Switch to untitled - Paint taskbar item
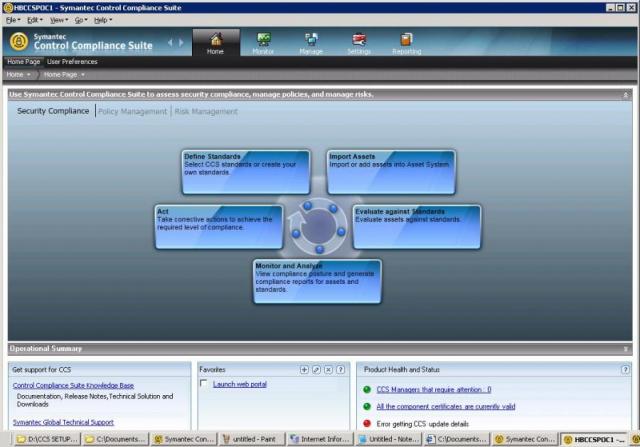 click(x=252, y=439)
